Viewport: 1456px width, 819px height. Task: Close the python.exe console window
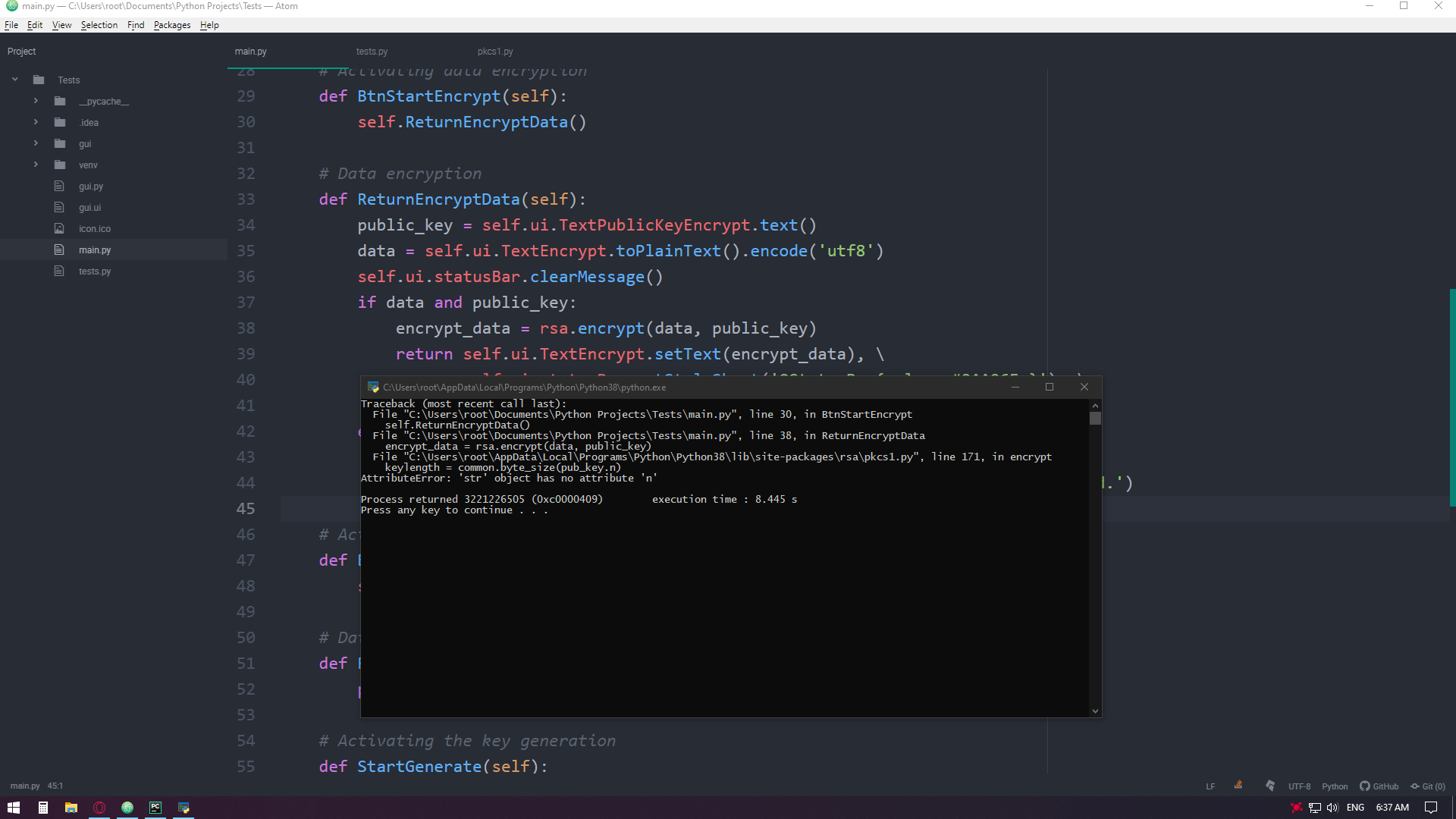[x=1084, y=387]
